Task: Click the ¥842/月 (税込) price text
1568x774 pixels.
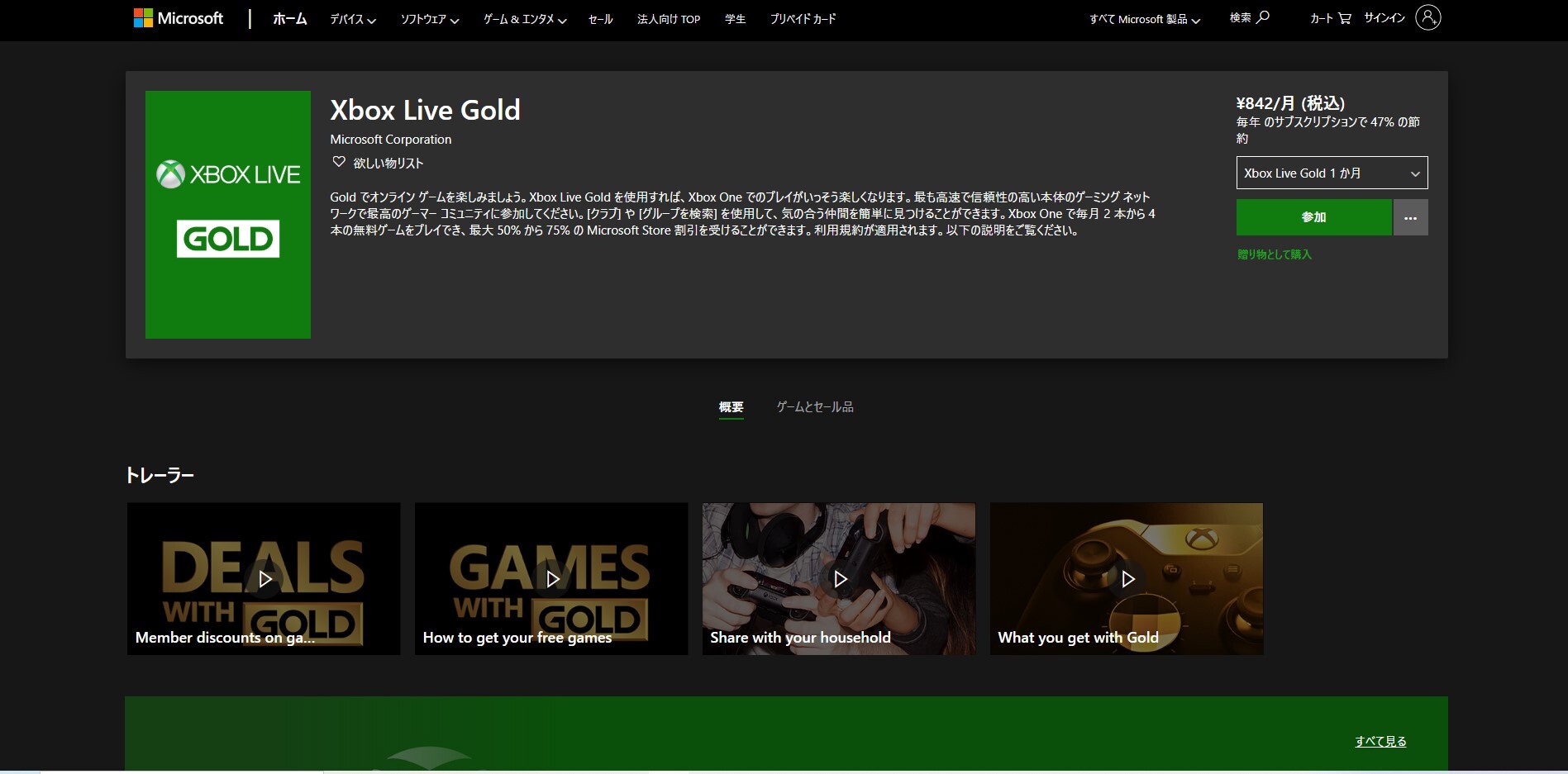Action: click(x=1290, y=103)
